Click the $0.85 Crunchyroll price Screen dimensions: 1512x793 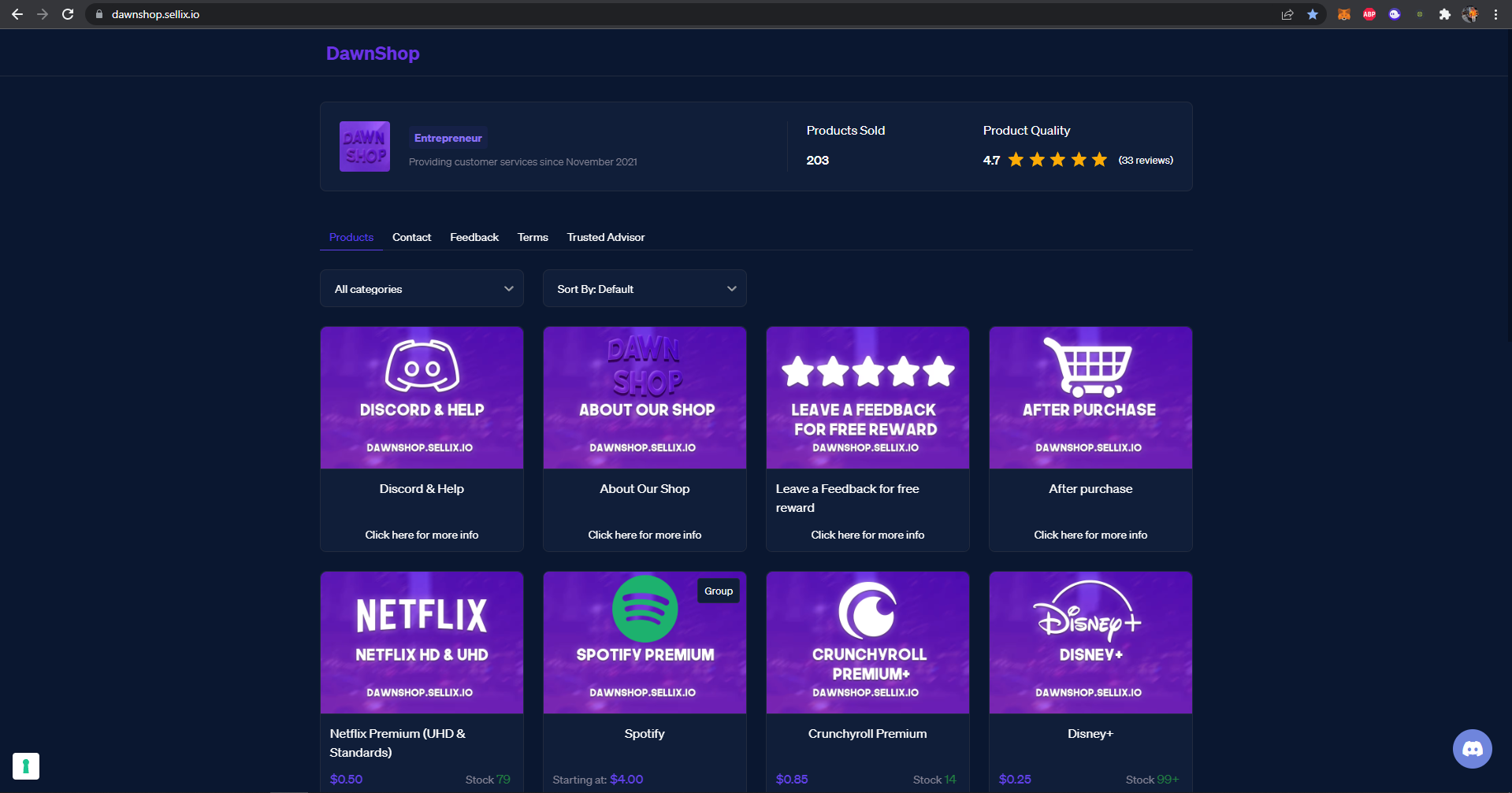(x=792, y=779)
